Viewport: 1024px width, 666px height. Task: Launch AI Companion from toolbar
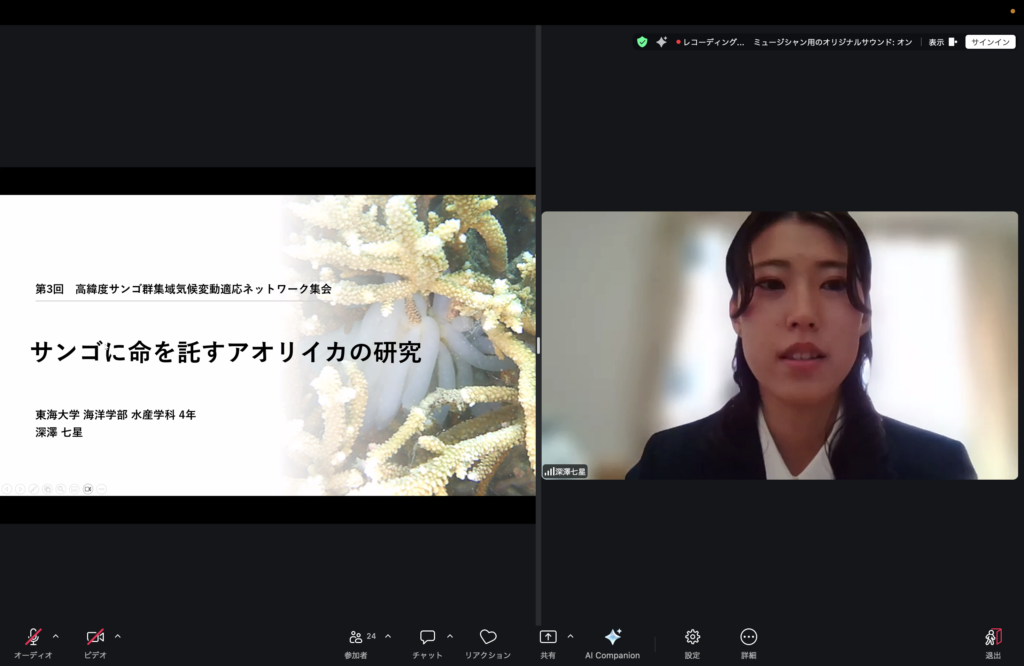[x=612, y=637]
